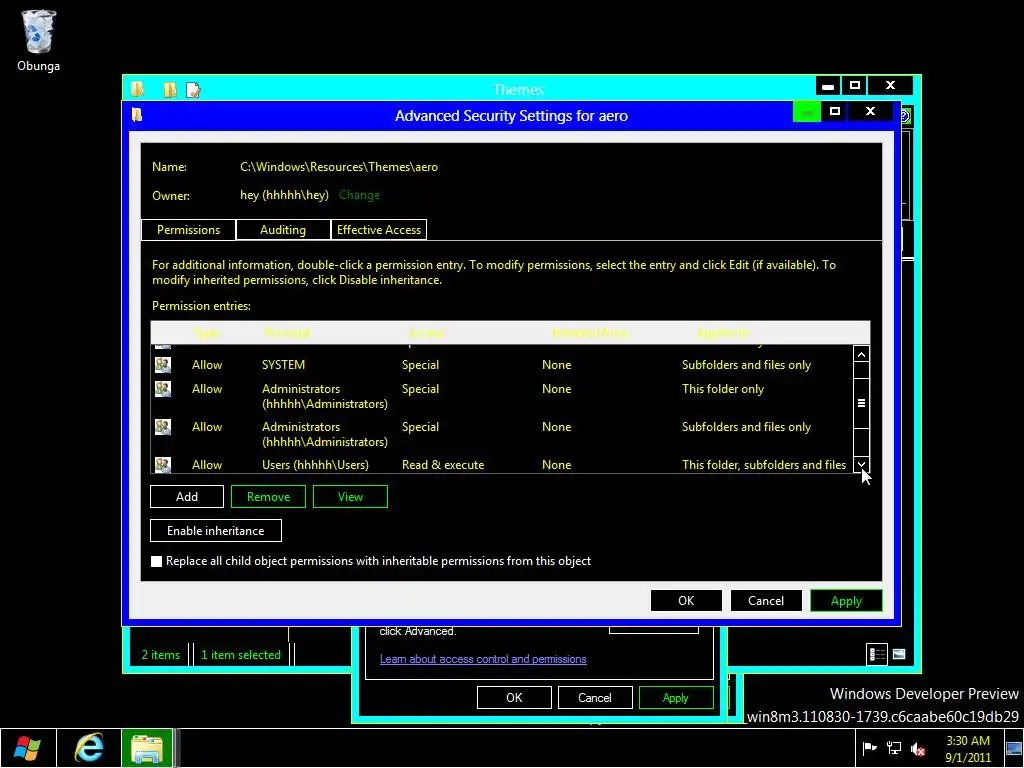The image size is (1024, 768).
Task: Click the permission list scrollbar thumb
Action: coord(861,403)
